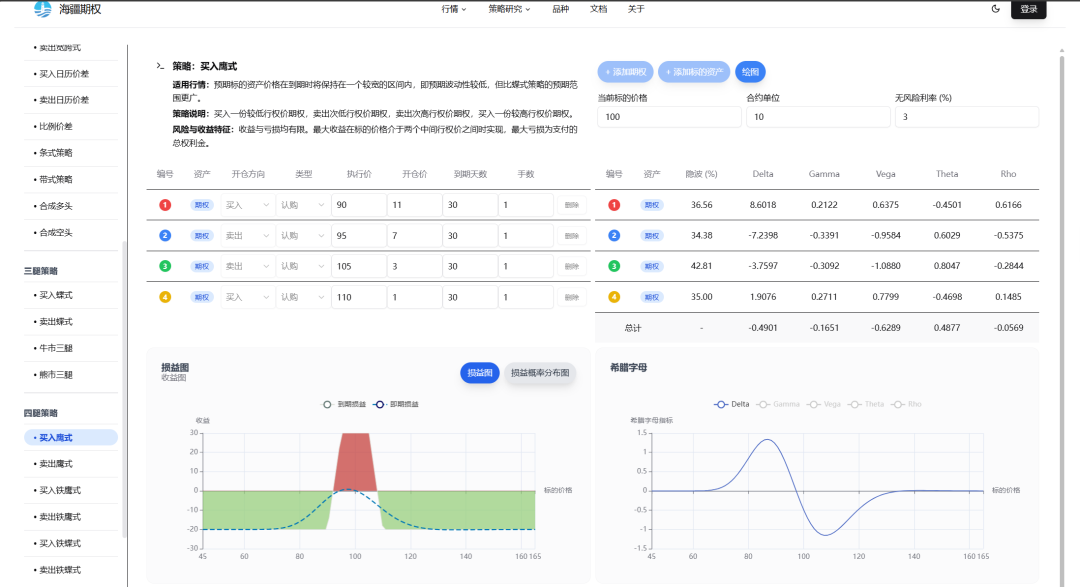The width and height of the screenshot is (1080, 587).
Task: Click 期权 asset tag in option row 2
Action: [x=202, y=236]
